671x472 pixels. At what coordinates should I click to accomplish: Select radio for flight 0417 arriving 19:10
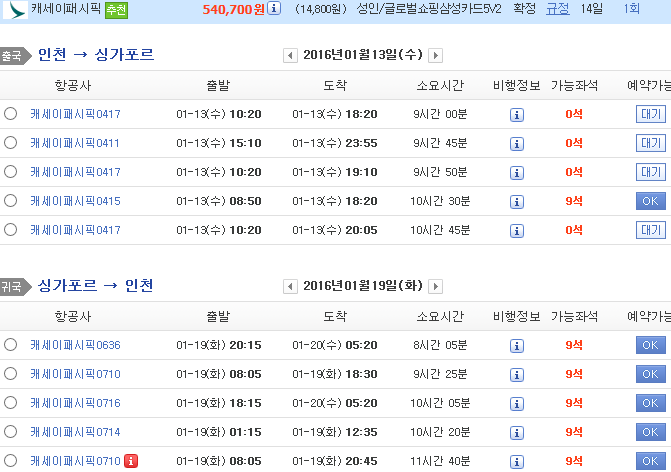[10, 172]
